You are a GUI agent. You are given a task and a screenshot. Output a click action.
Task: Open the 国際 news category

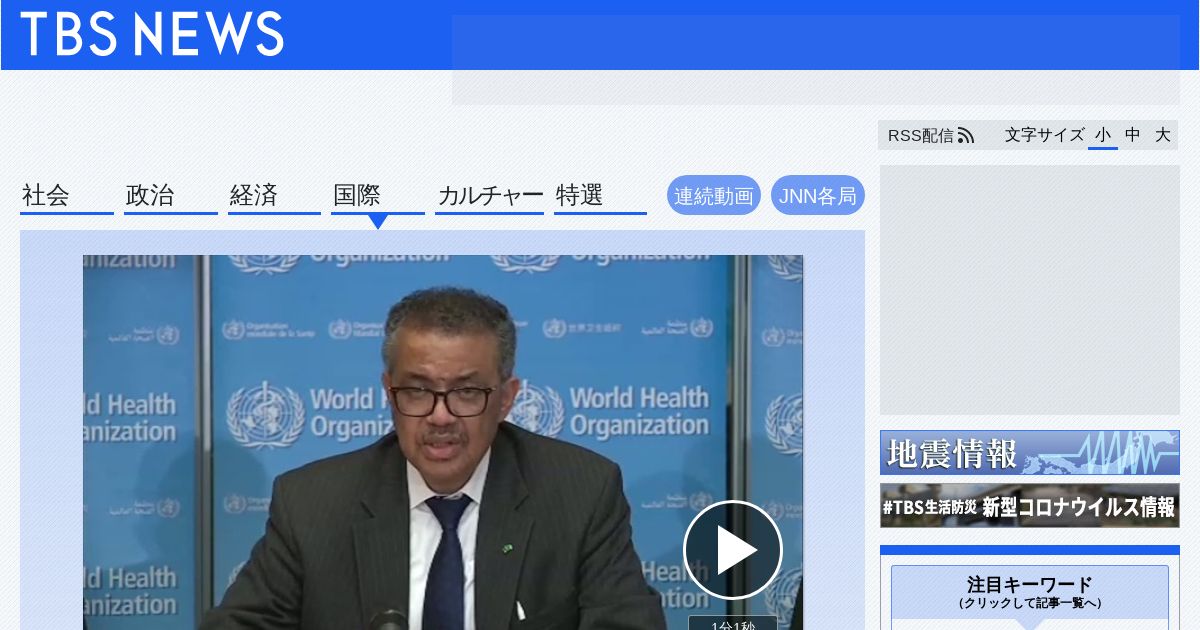click(x=378, y=196)
